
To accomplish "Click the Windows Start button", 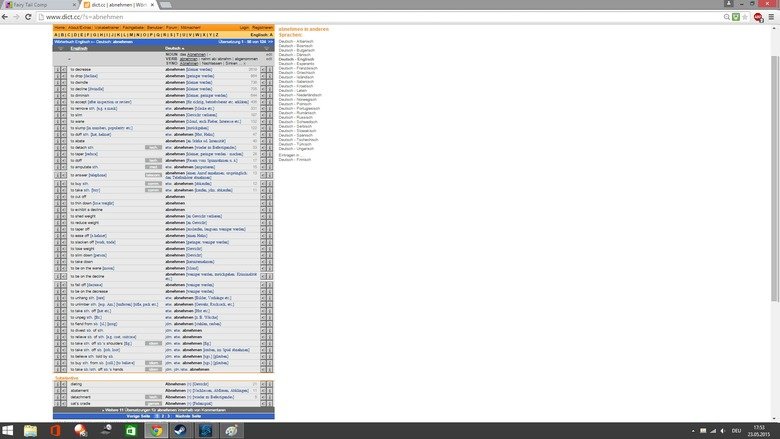I will tap(8, 430).
